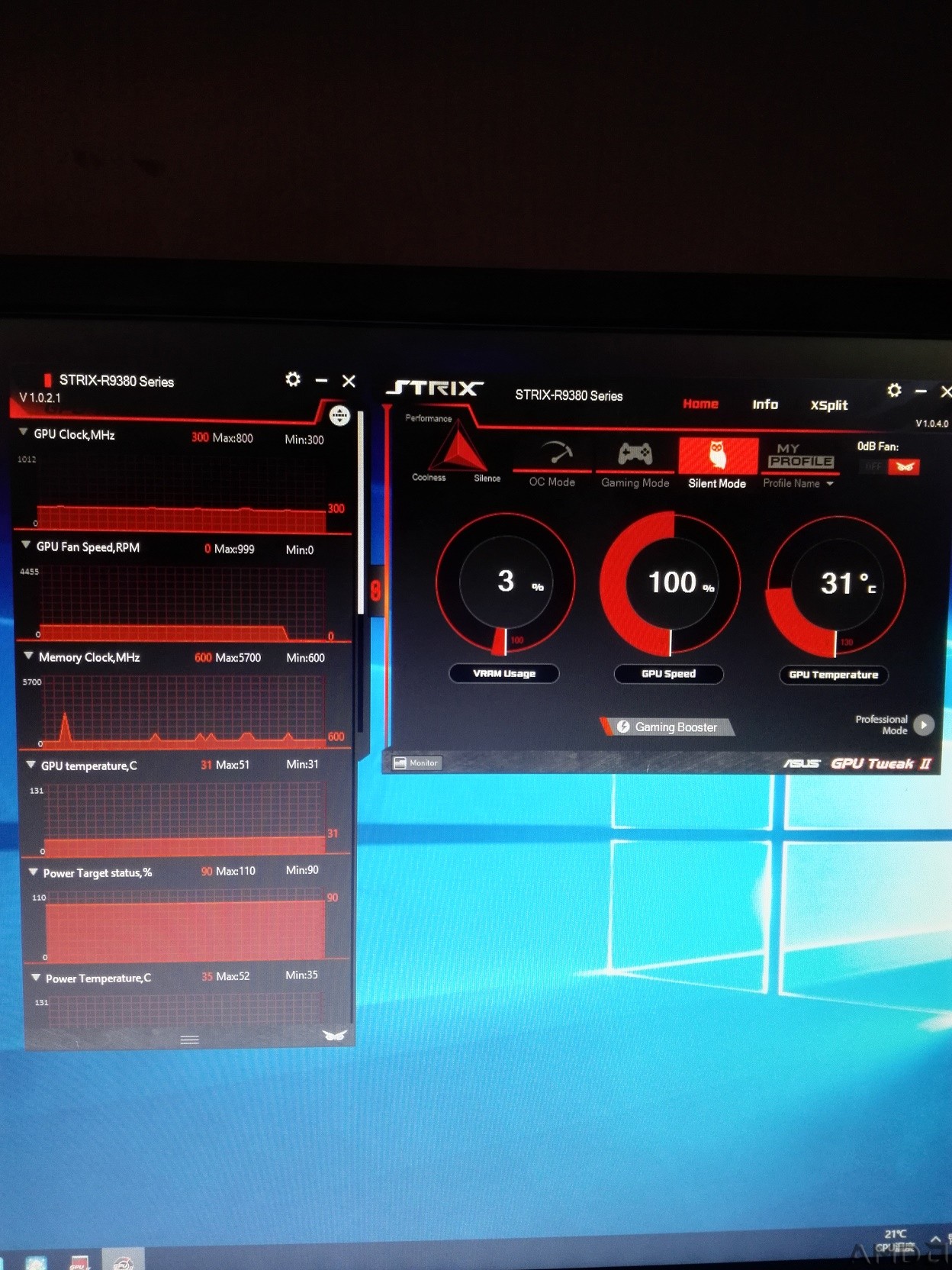Click the Gaming Booster lightning icon
The width and height of the screenshot is (952, 1270).
[623, 727]
